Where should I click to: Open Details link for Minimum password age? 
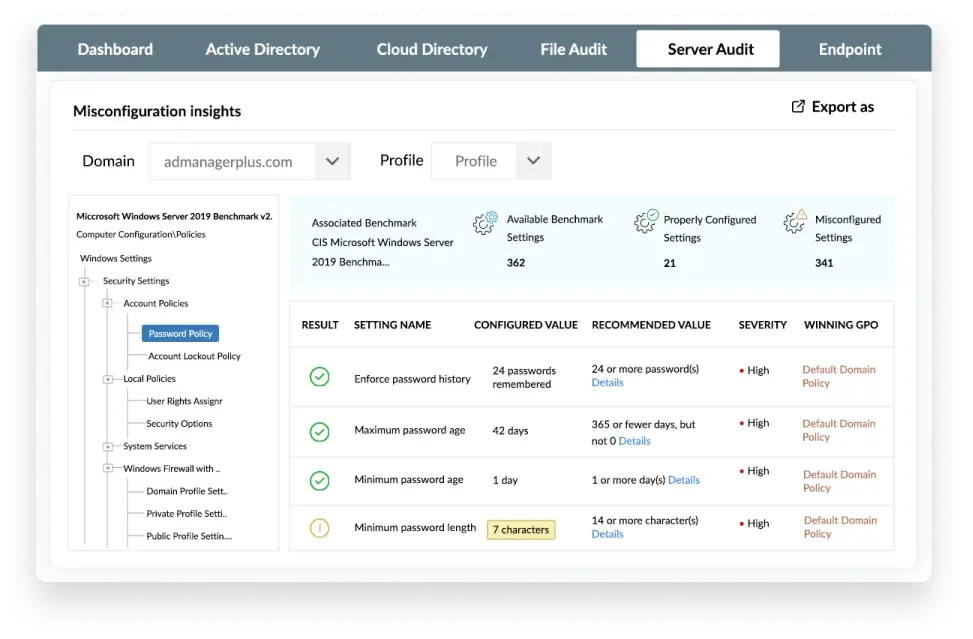(x=684, y=480)
